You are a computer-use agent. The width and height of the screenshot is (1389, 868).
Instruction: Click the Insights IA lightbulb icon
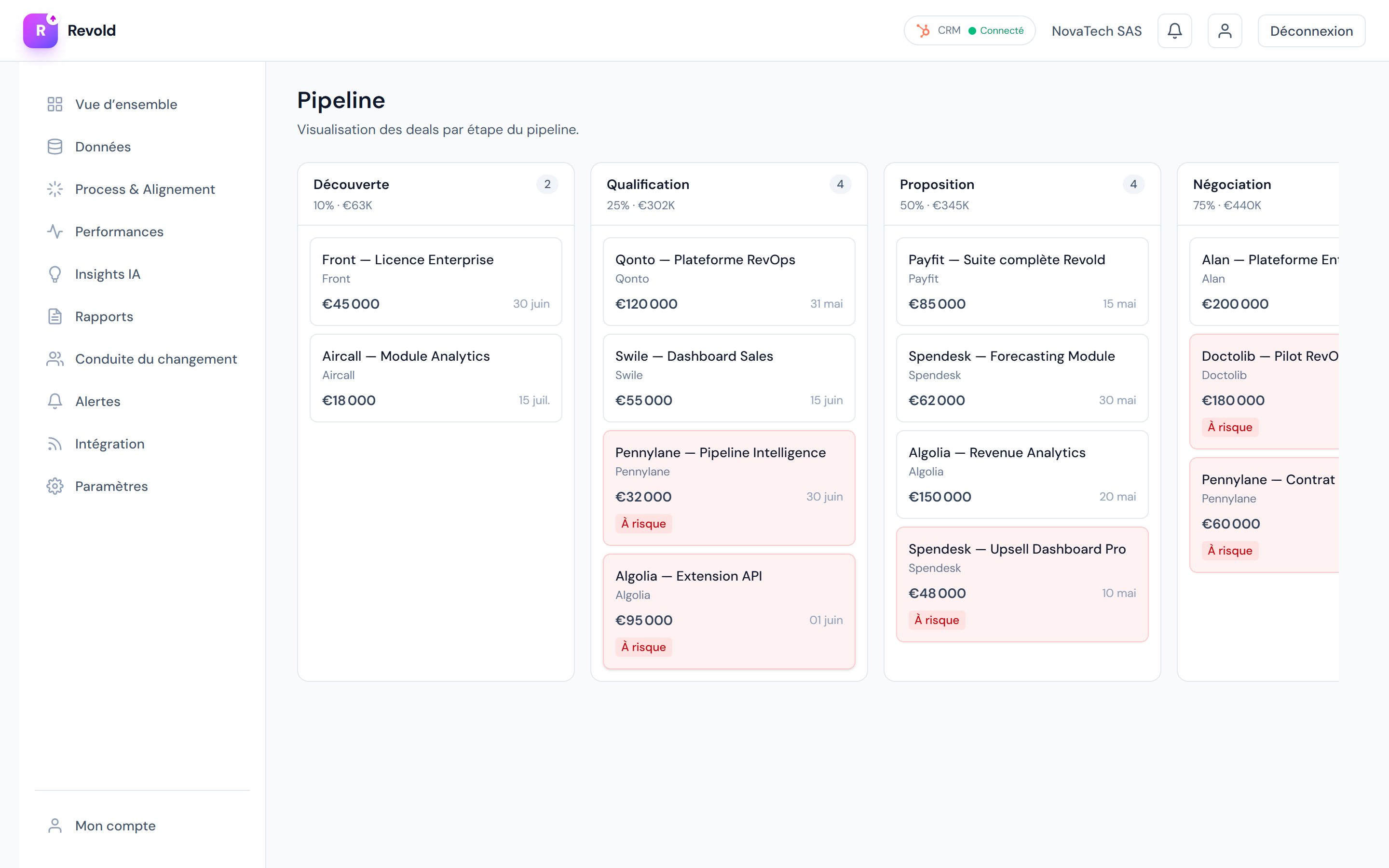coord(54,274)
